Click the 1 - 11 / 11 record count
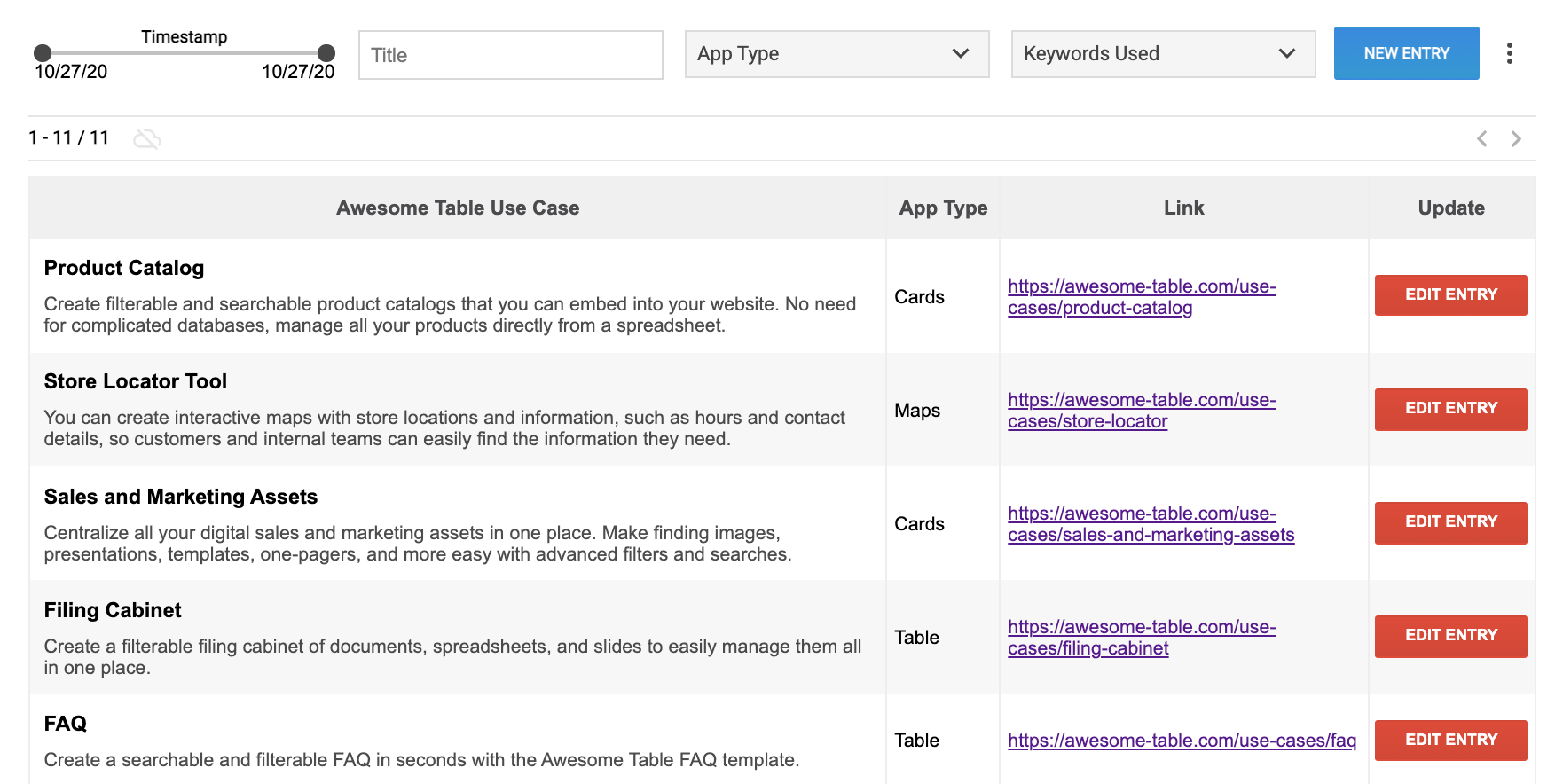The width and height of the screenshot is (1563, 784). click(68, 138)
